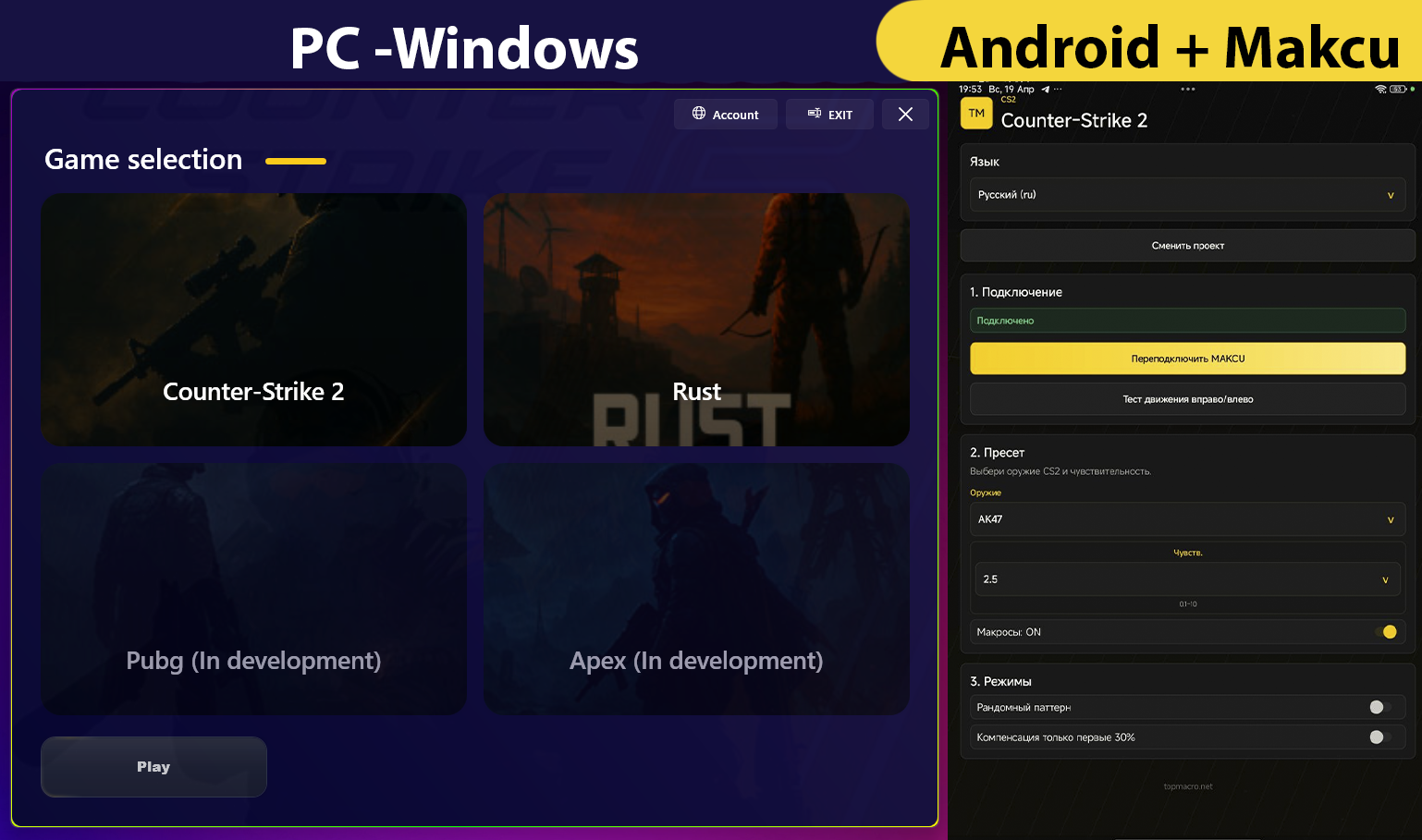Open the 2.5 sensitivity dropdown

1187,579
